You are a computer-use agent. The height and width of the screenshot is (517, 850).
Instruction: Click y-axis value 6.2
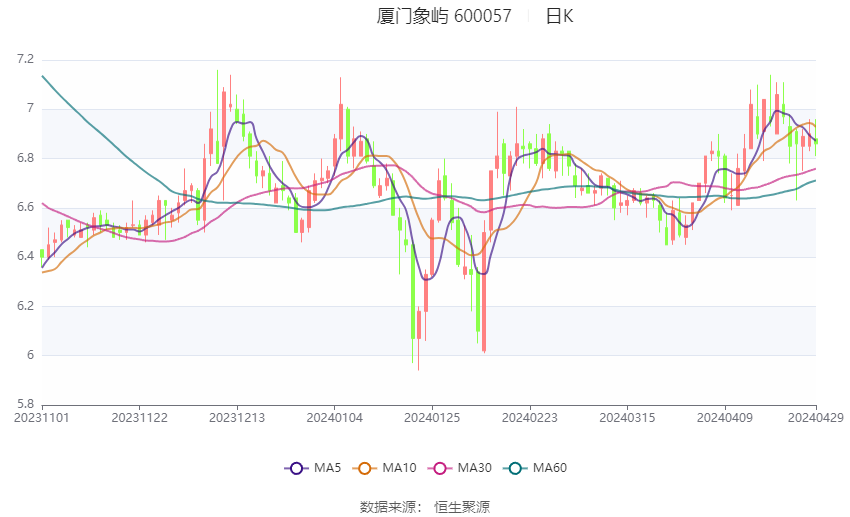click(x=25, y=306)
